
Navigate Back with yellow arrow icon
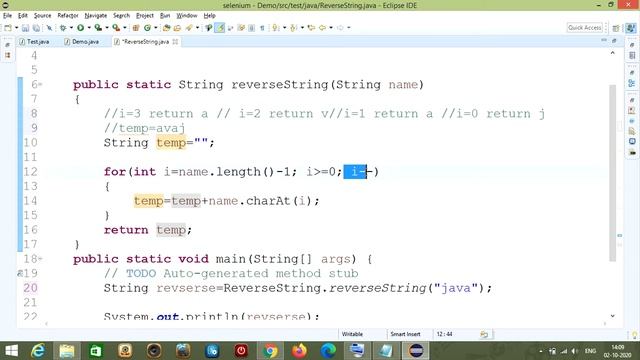pyautogui.click(x=322, y=28)
